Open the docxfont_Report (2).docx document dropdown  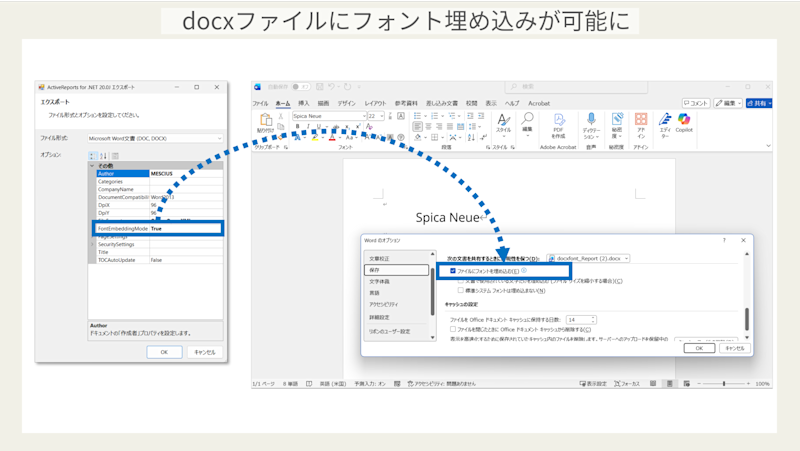tap(588, 259)
